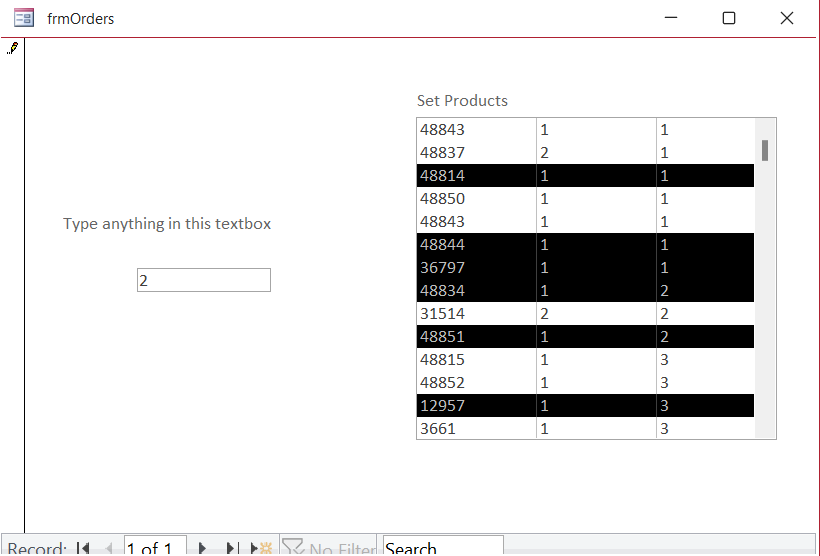This screenshot has height=556, width=820.
Task: Create new blank record button
Action: click(x=261, y=548)
